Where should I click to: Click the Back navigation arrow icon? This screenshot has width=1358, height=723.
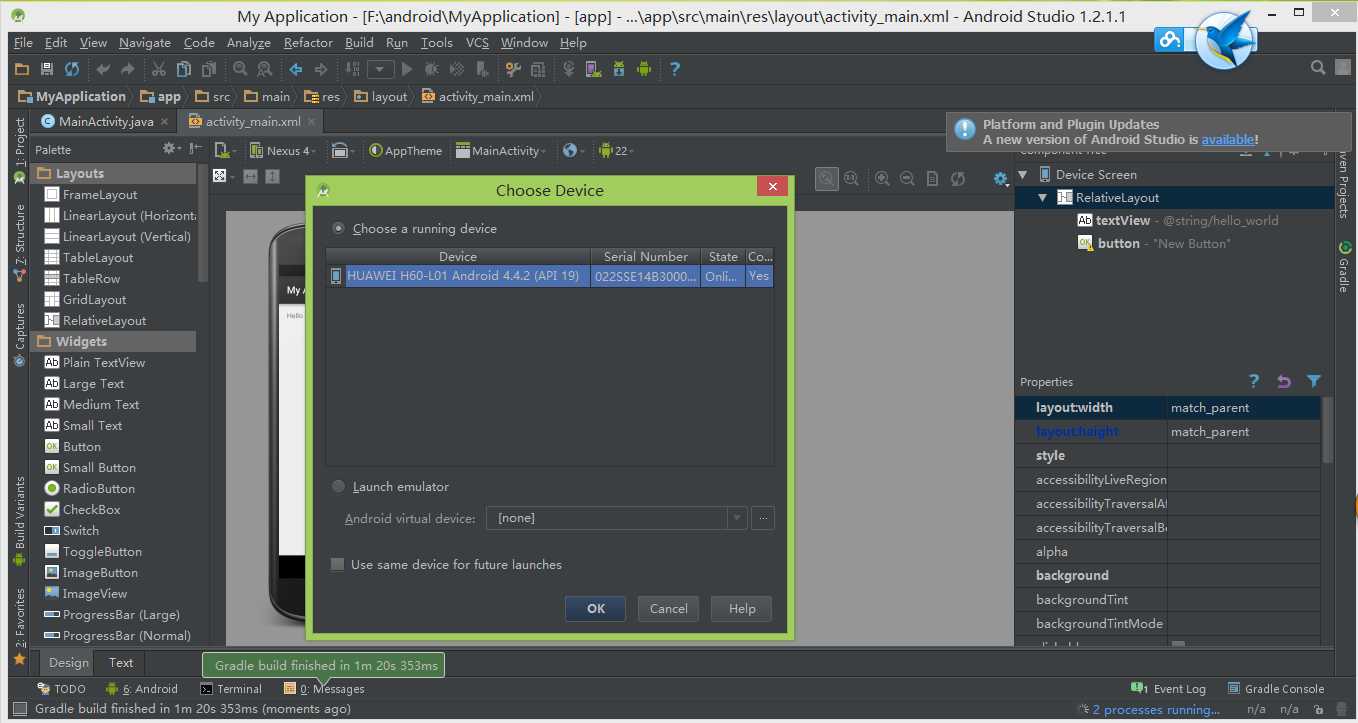point(296,69)
